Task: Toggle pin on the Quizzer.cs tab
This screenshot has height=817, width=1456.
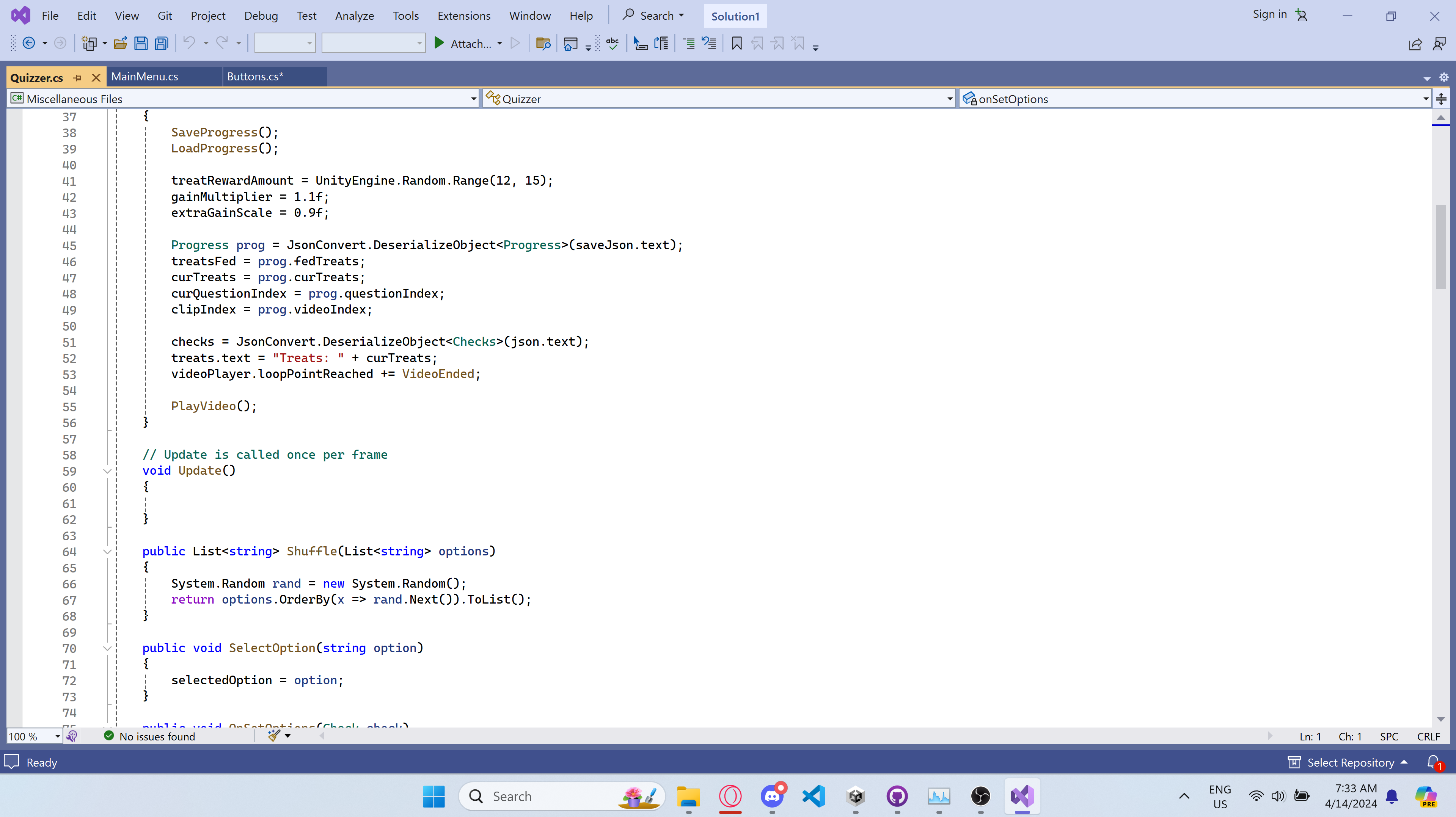Action: pos(77,77)
